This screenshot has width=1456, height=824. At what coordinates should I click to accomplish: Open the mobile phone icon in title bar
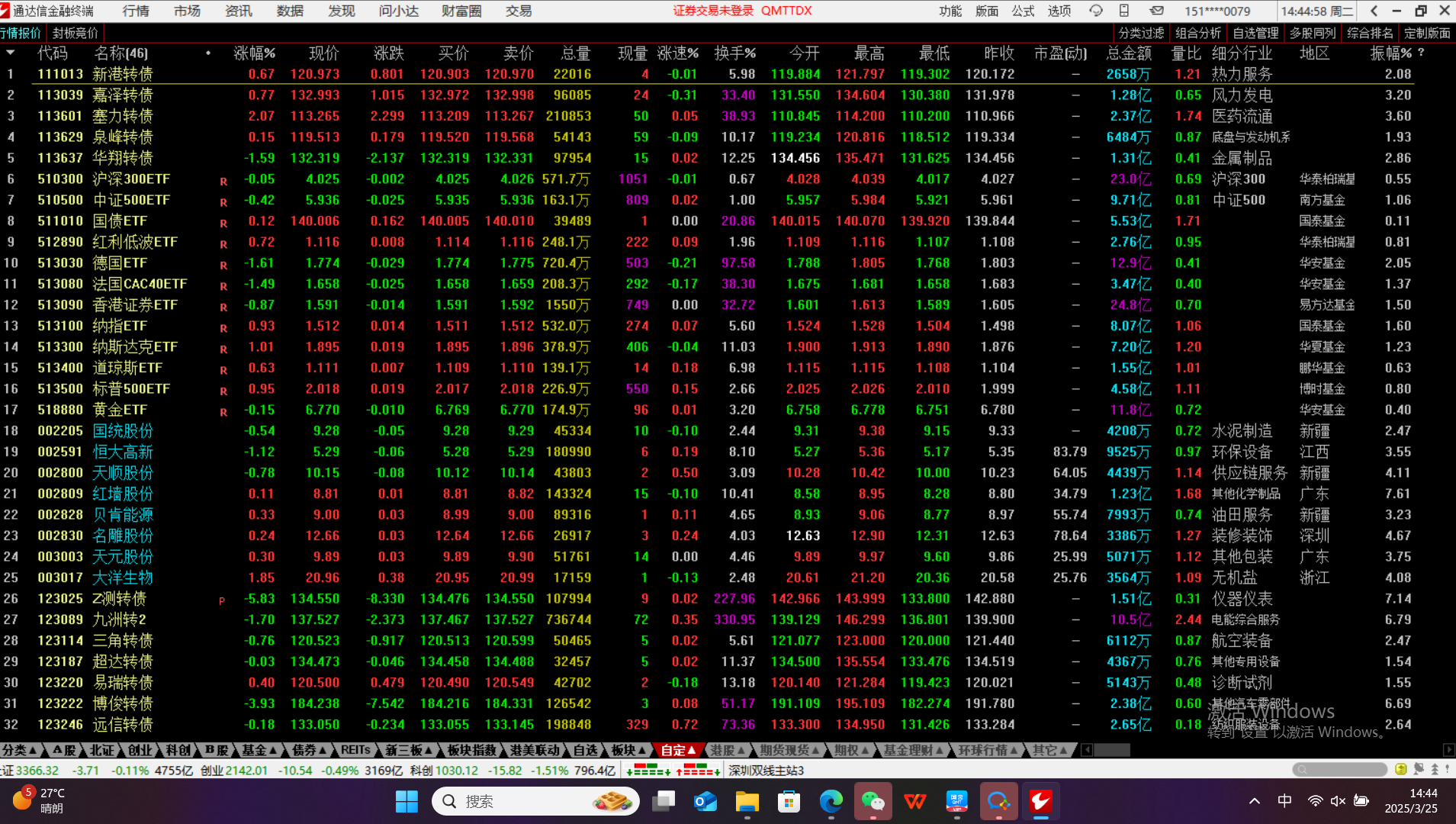1124,11
